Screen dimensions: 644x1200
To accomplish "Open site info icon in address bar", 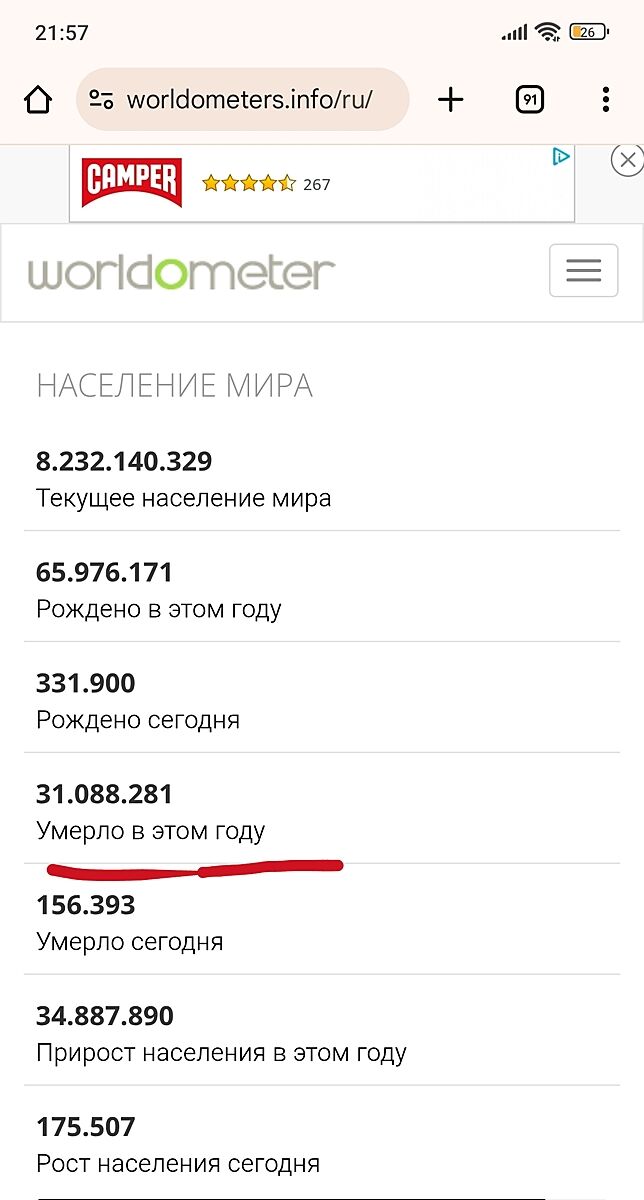I will point(101,100).
